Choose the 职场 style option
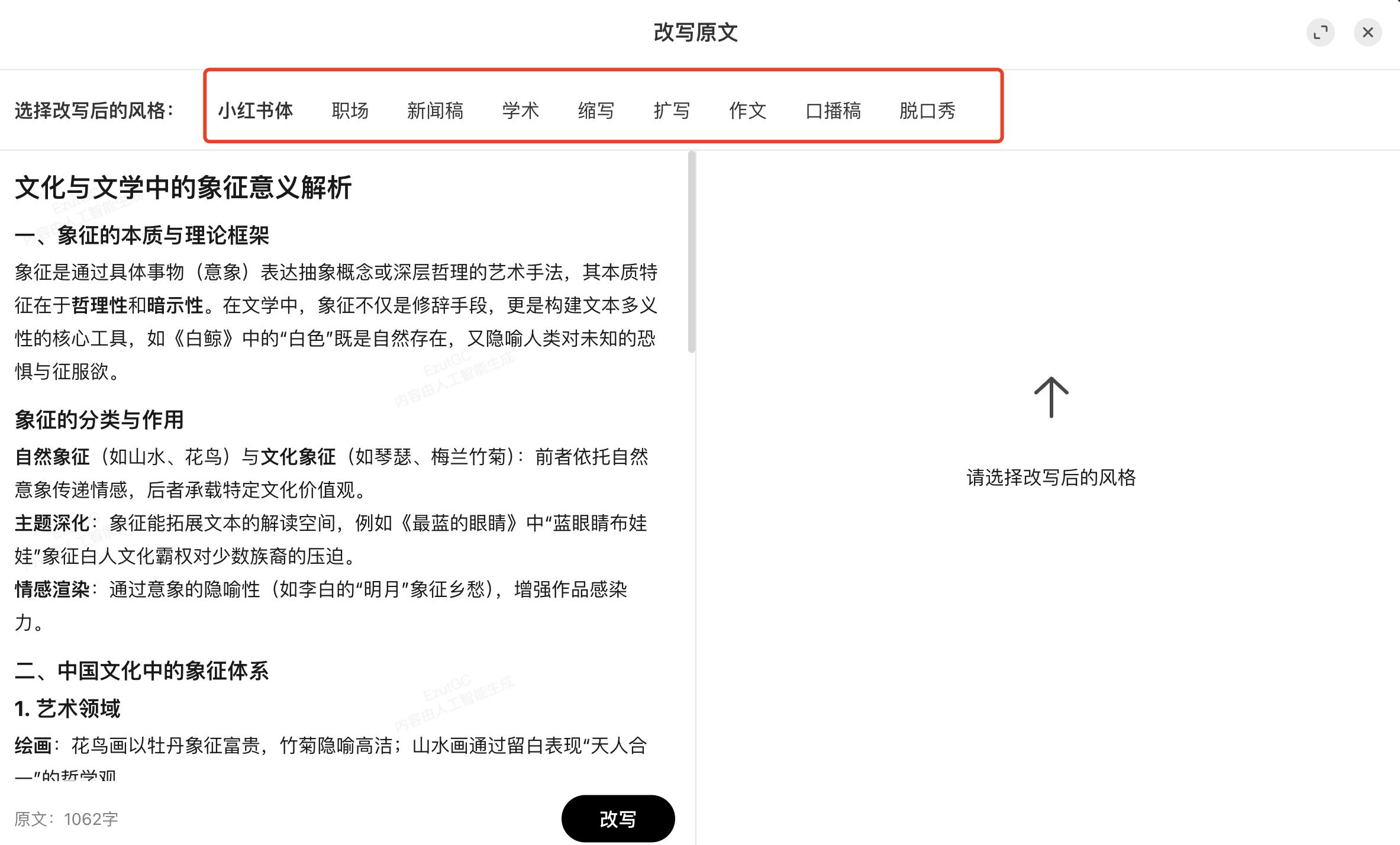This screenshot has width=1400, height=845. pos(350,111)
